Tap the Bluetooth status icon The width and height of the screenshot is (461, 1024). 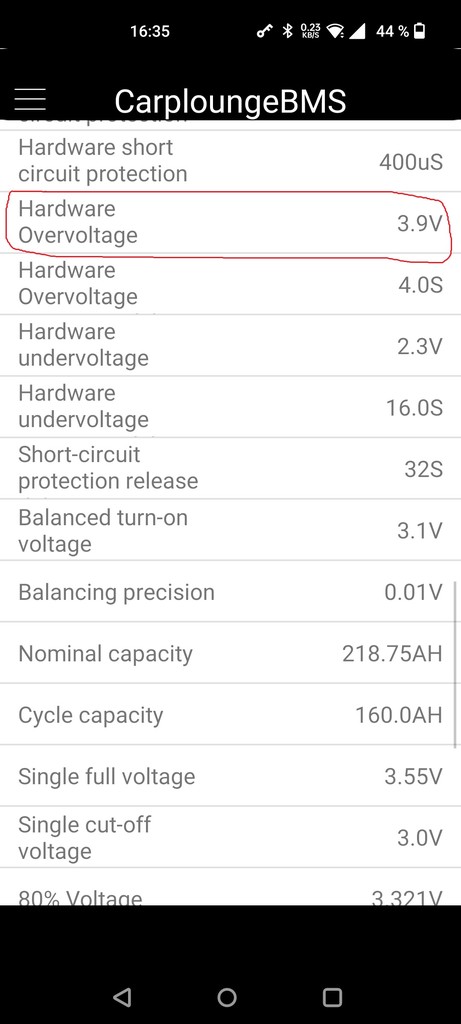pos(287,31)
